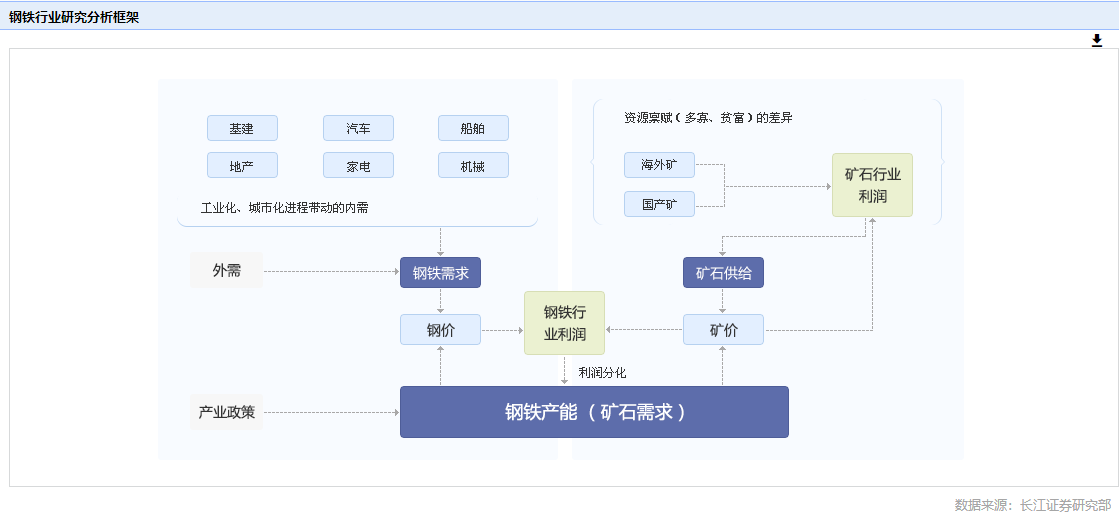Click the 矿价 box
The width and height of the screenshot is (1119, 532).
(x=723, y=330)
